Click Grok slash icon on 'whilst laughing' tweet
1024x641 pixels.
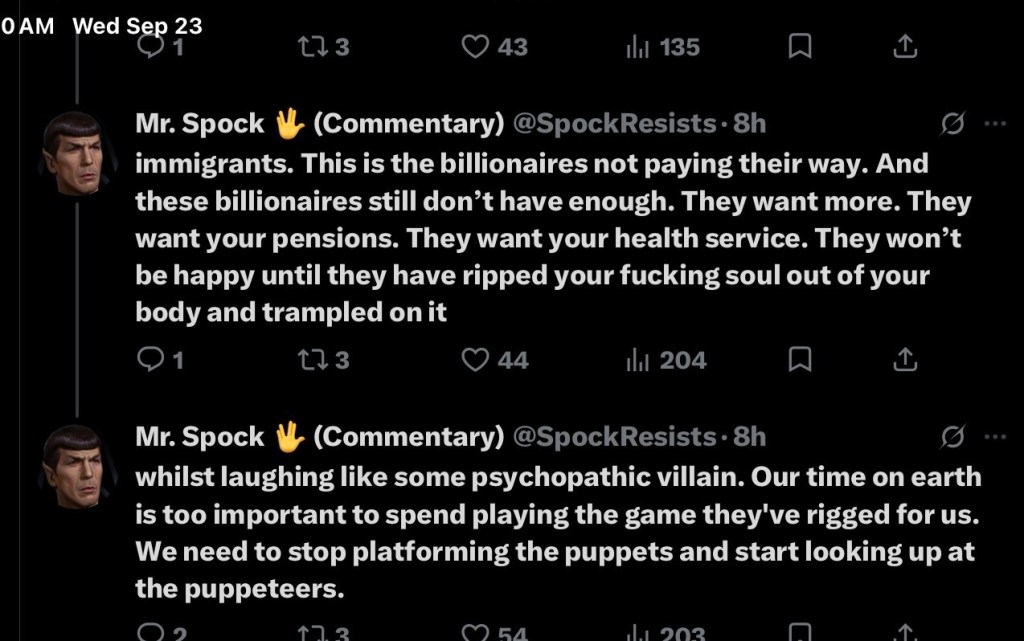tap(953, 437)
